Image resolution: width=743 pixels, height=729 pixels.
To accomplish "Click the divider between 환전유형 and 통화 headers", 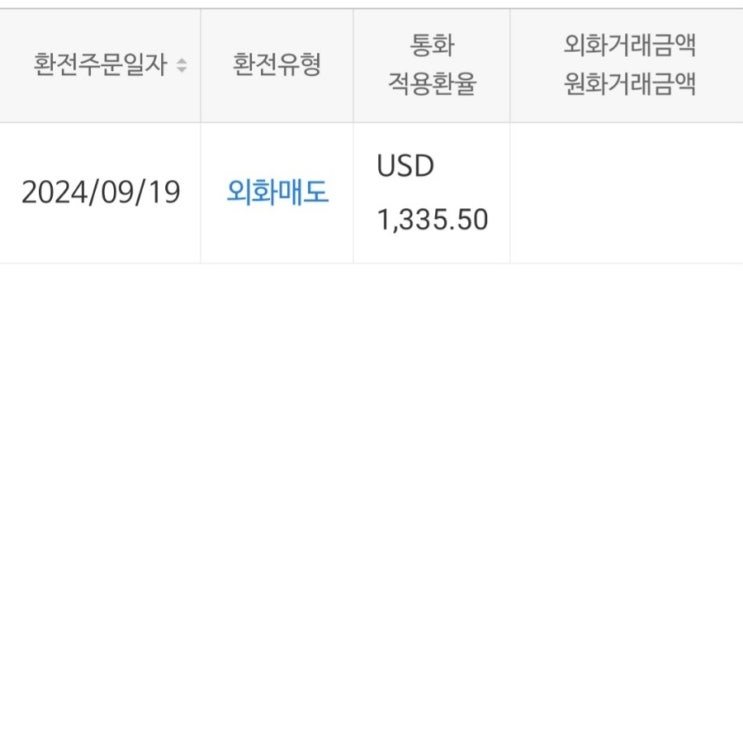I will pos(353,66).
